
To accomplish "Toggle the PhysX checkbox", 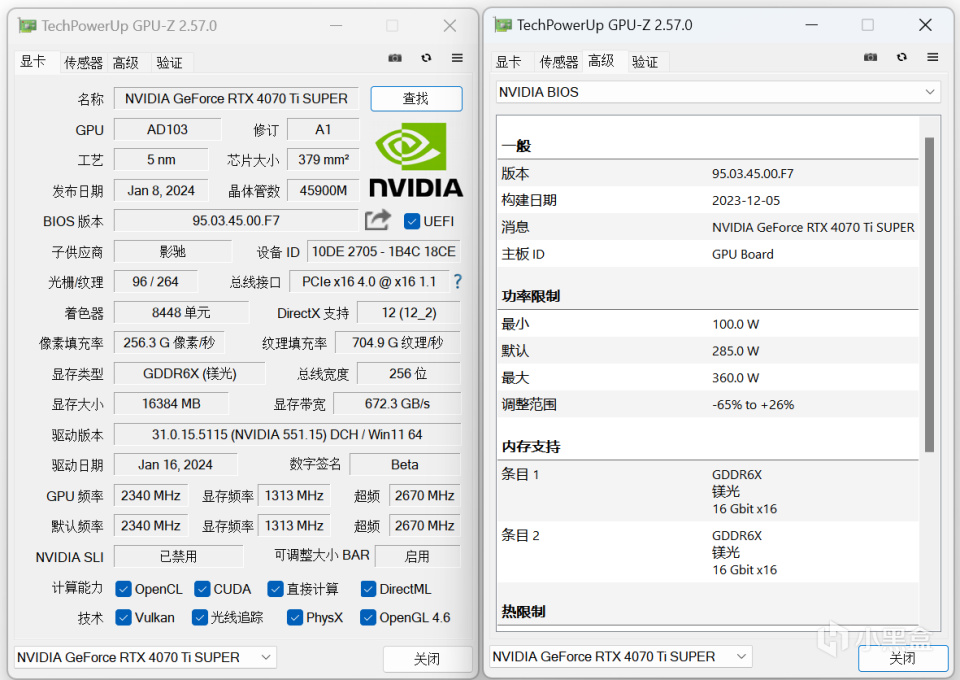I will [x=294, y=618].
